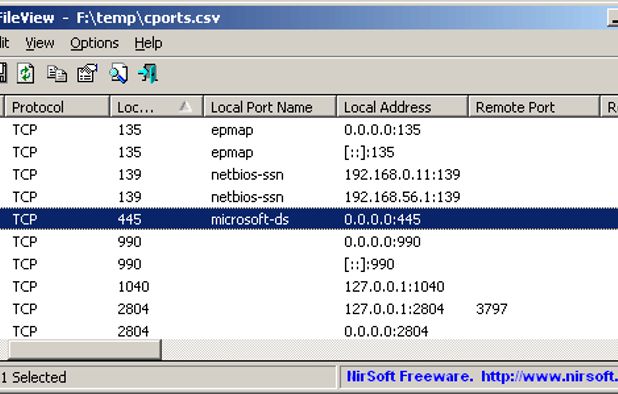Viewport: 618px width, 394px height.
Task: Sort by the Remote Port column header
Action: [x=534, y=107]
